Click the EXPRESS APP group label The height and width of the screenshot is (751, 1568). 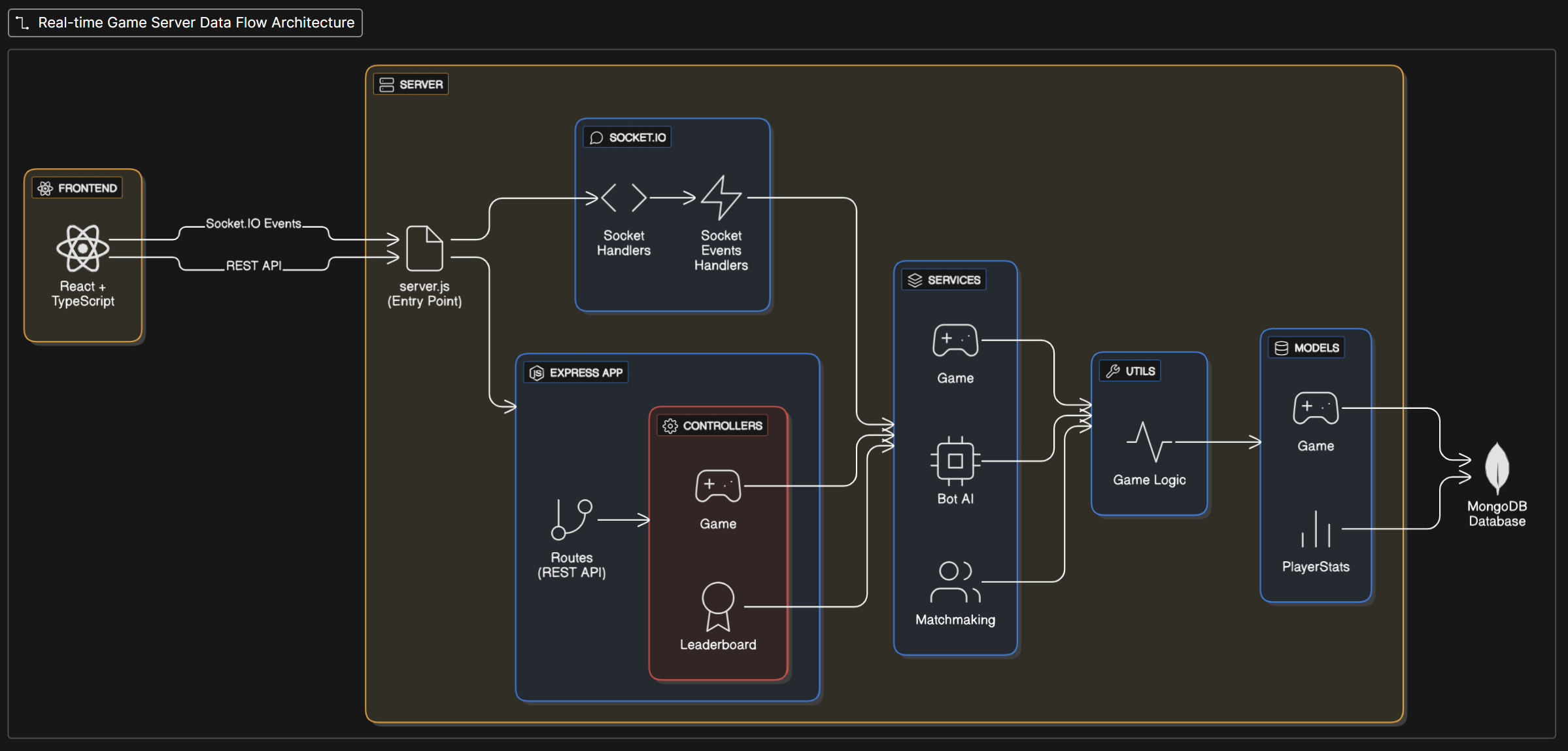click(x=585, y=373)
